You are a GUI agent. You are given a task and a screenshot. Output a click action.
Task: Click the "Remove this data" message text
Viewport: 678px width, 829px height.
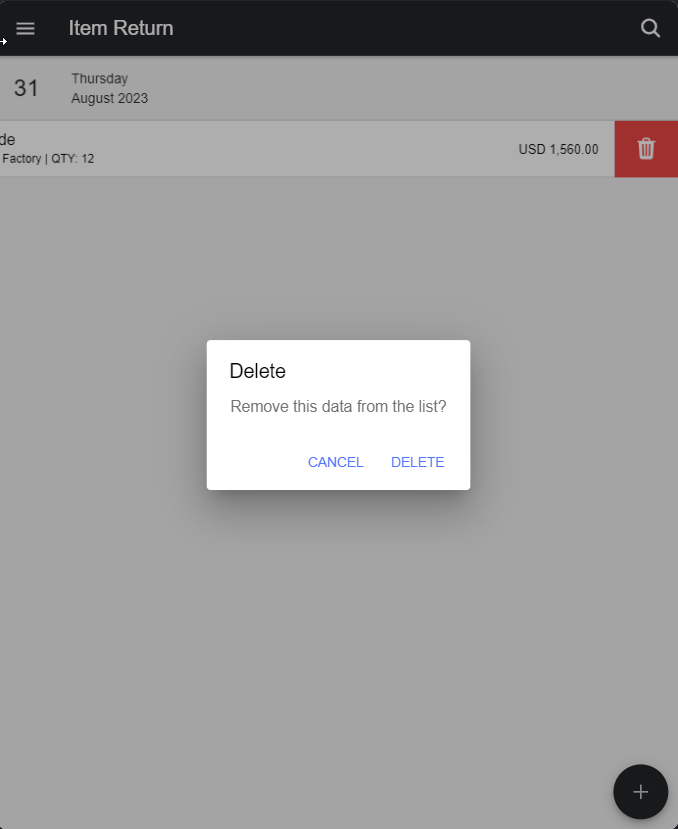point(338,407)
